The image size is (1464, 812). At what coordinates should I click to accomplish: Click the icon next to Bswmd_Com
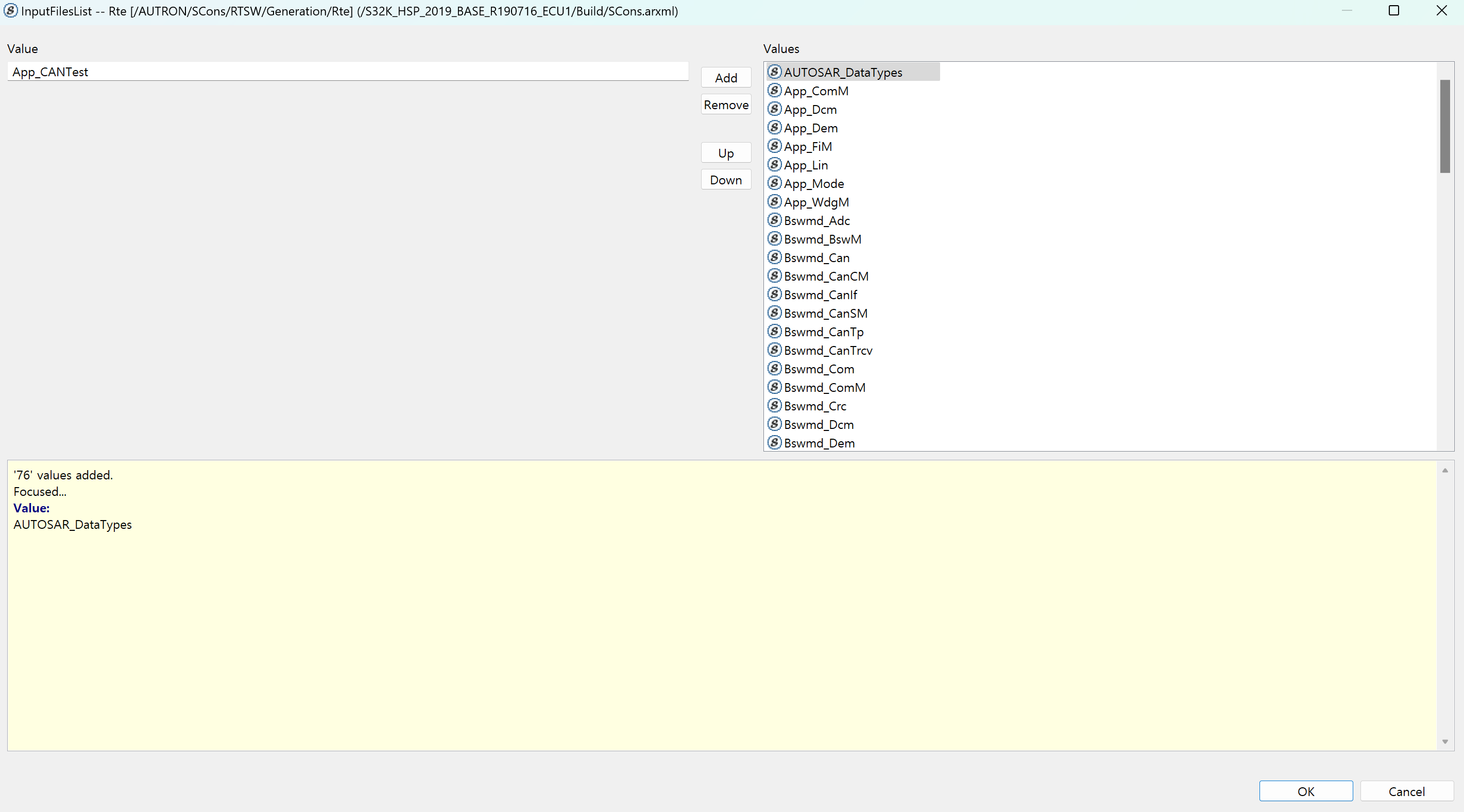[x=774, y=368]
